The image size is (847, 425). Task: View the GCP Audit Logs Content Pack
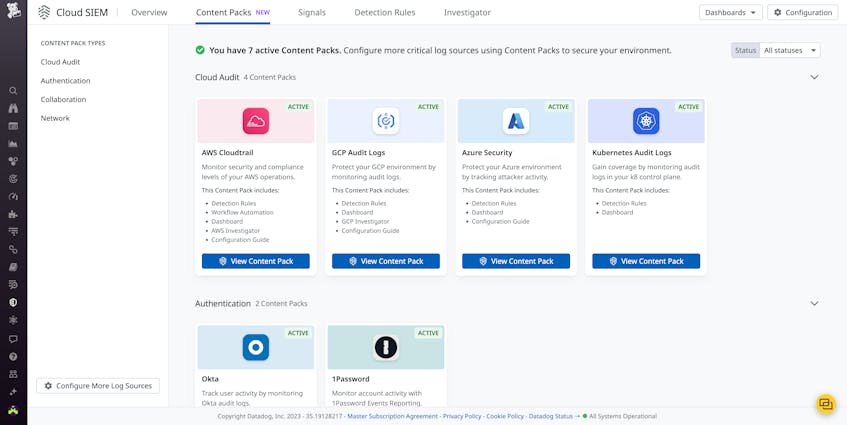(x=386, y=261)
